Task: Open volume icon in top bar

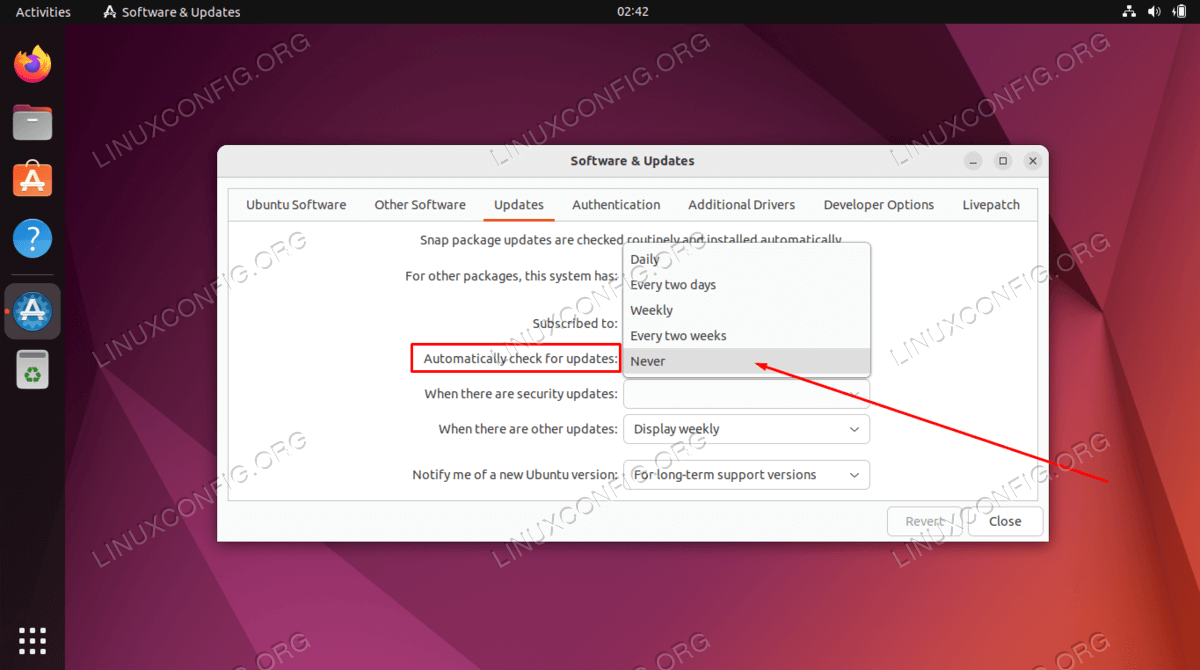Action: (1153, 12)
